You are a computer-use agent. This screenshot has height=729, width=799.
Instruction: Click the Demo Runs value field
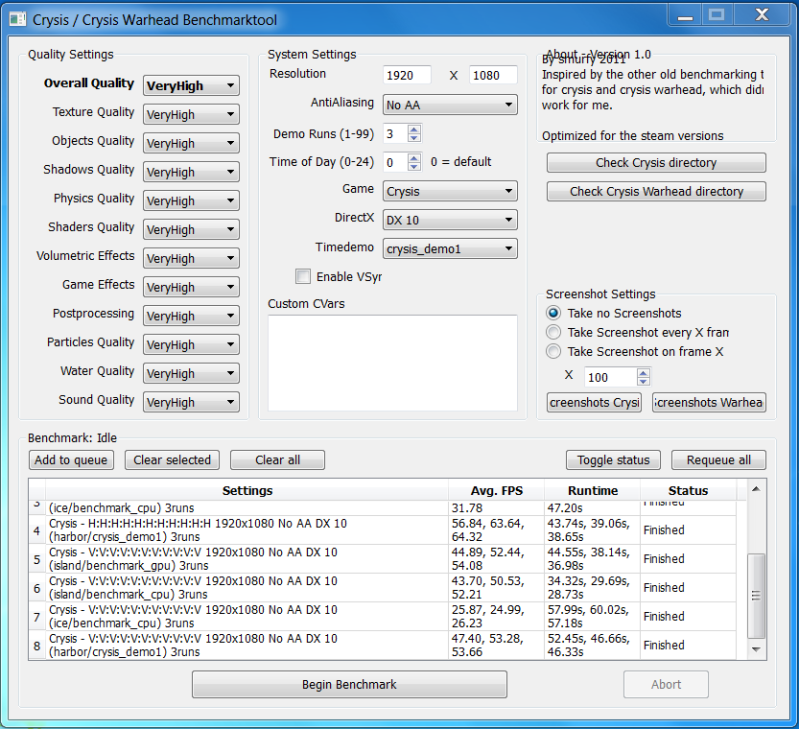click(396, 134)
